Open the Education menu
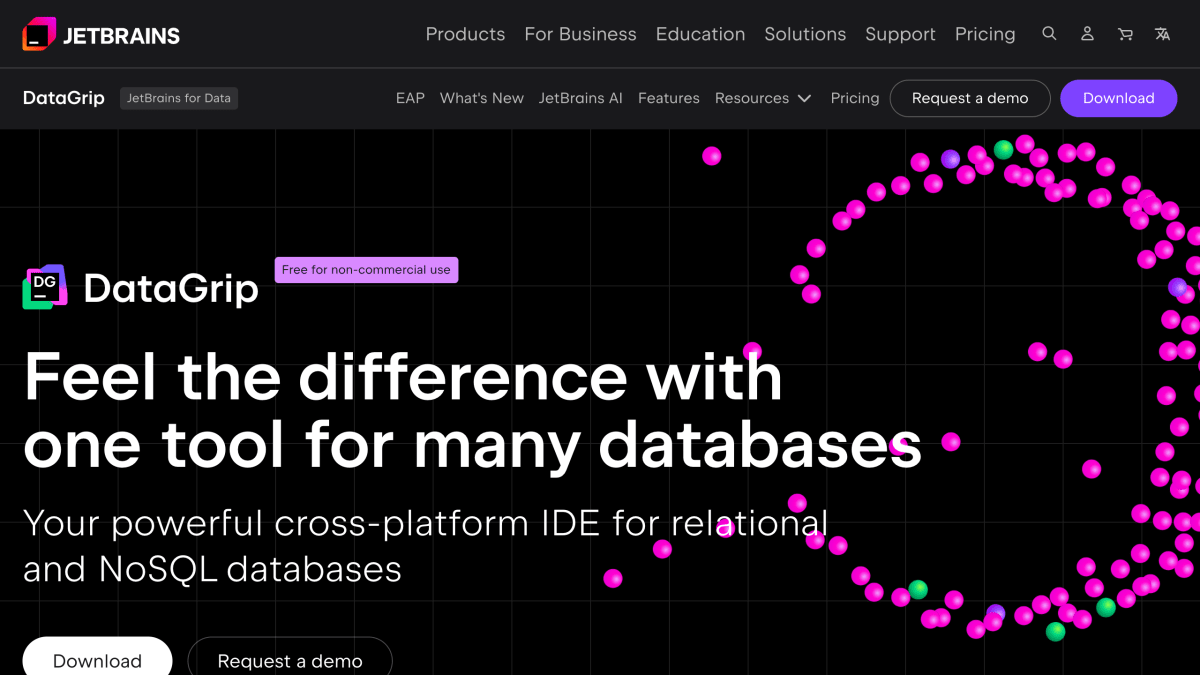 pyautogui.click(x=700, y=34)
